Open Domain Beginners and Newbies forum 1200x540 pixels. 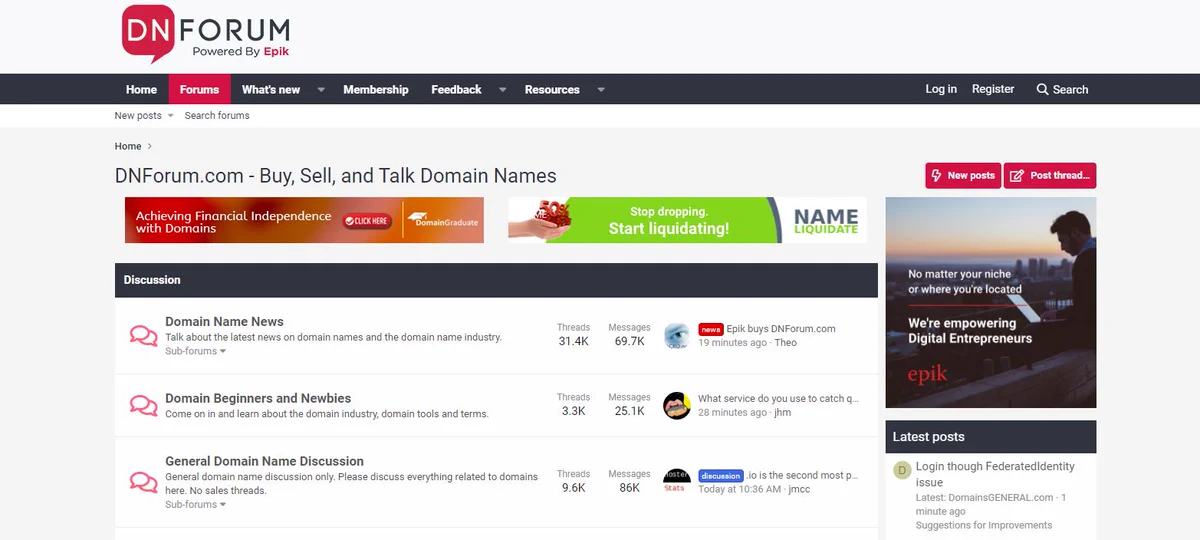[x=258, y=398]
